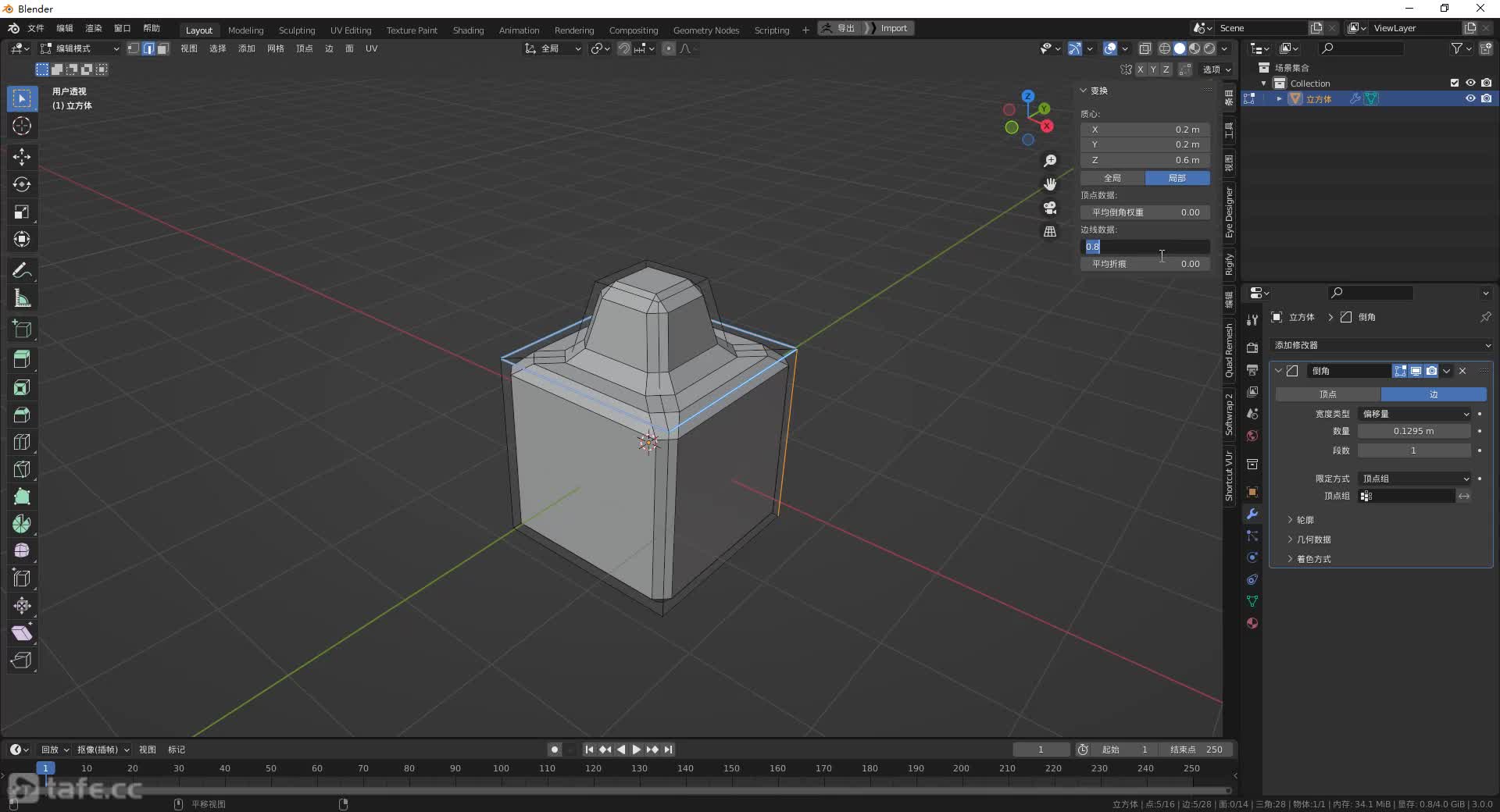Select the Poly Build tool

[22, 497]
